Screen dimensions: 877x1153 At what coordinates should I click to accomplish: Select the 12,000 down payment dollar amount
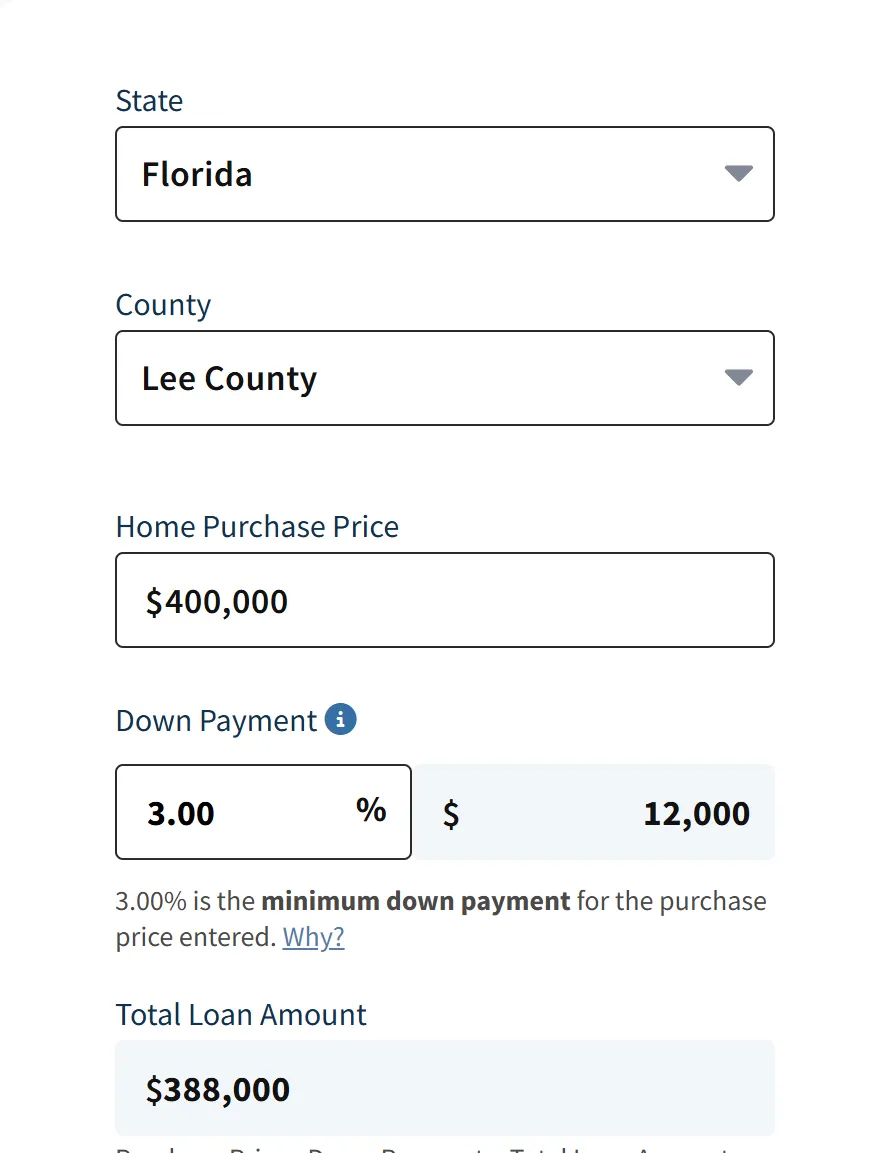point(696,813)
